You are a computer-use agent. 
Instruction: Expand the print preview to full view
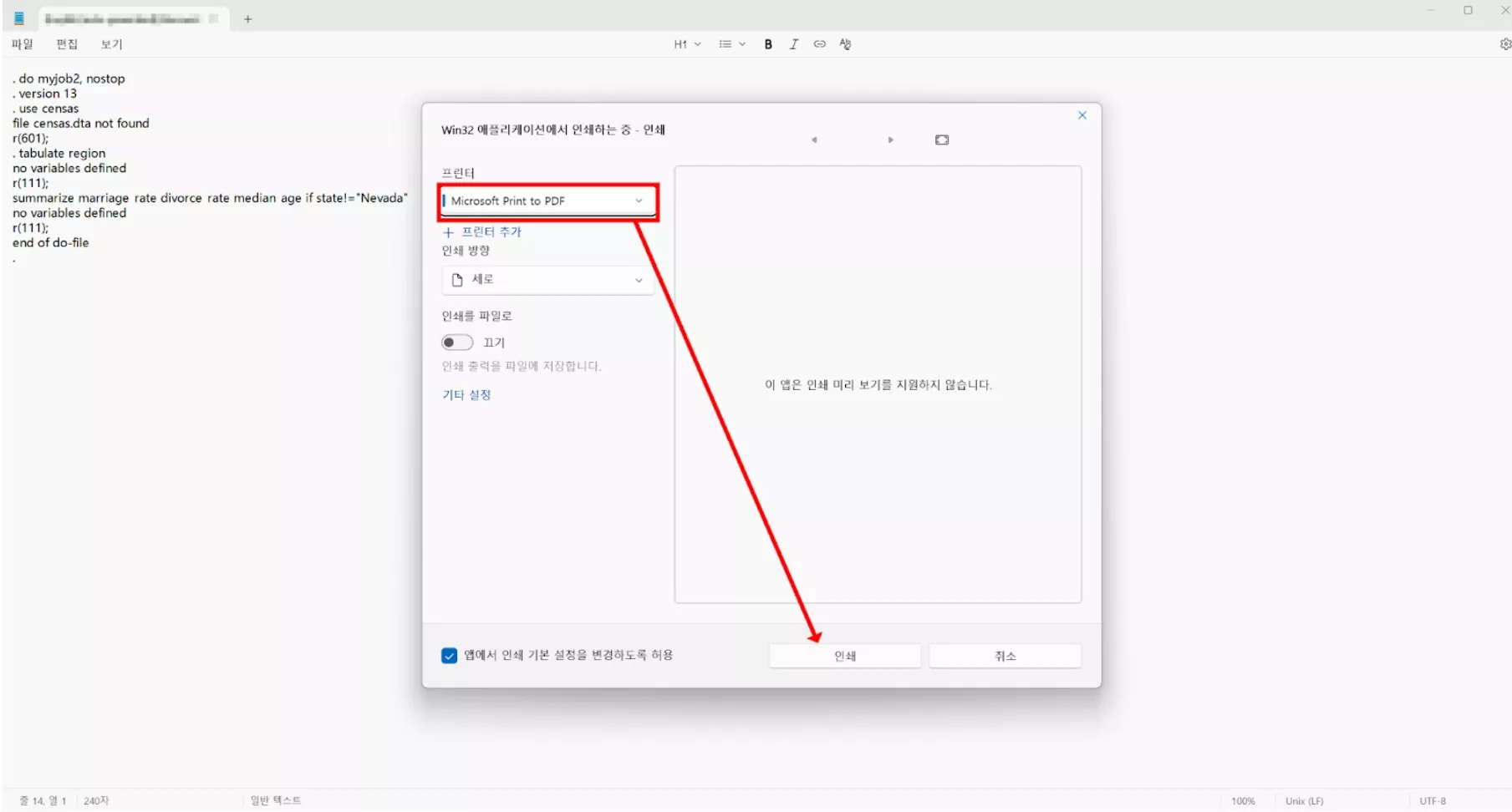[x=941, y=140]
